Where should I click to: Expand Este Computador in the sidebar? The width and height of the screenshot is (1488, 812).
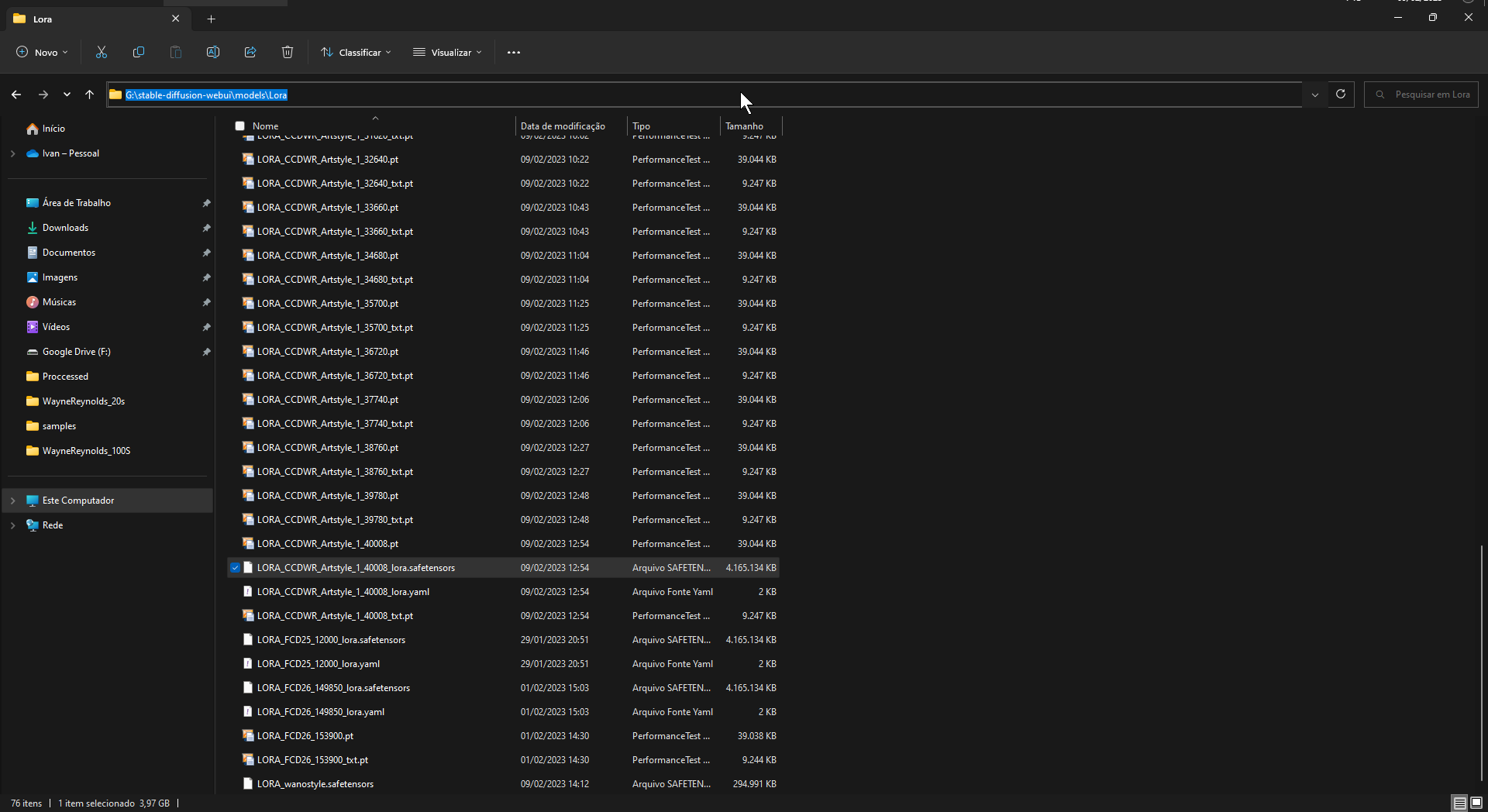[x=12, y=501]
